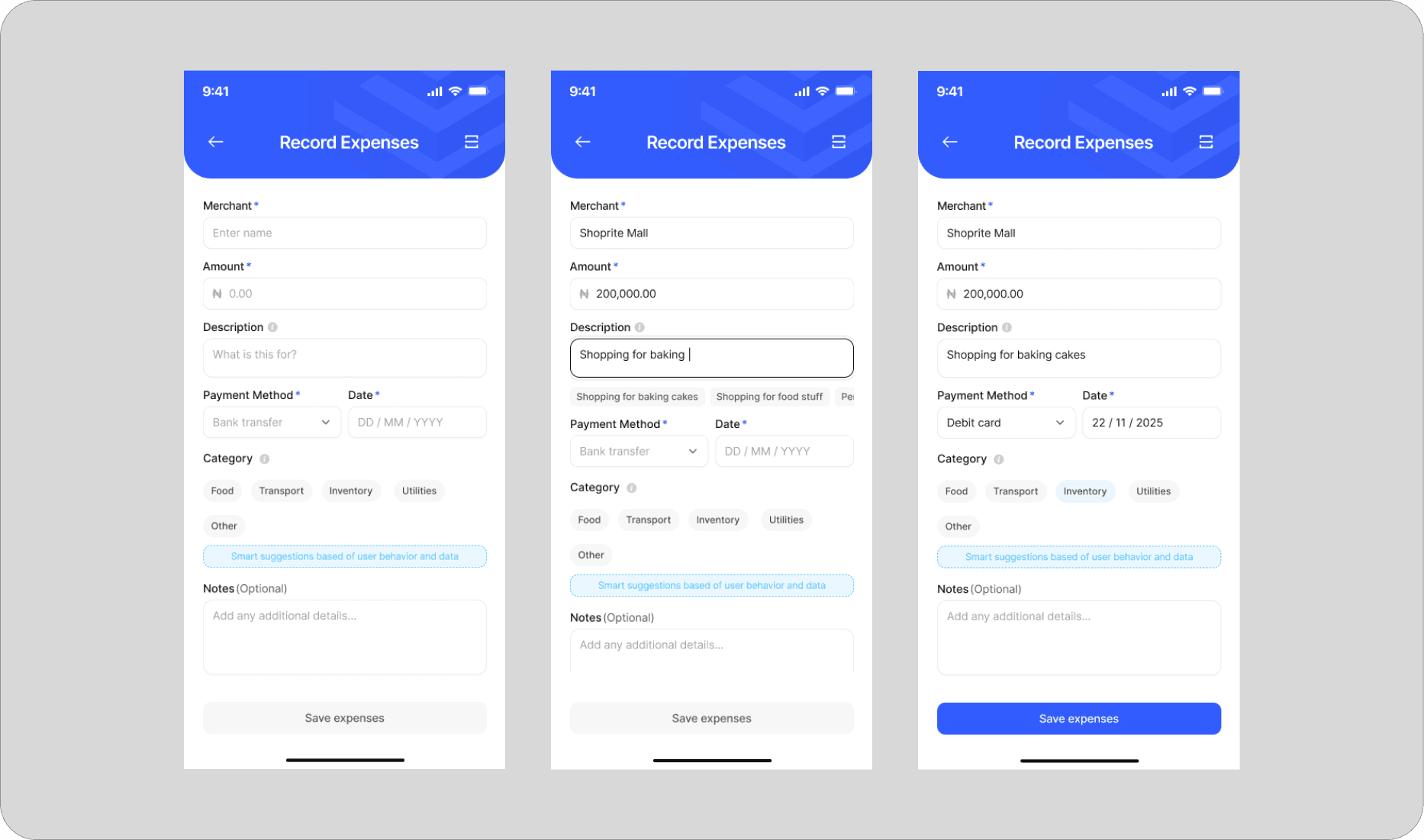Tap Wi-Fi status icon in left phone
This screenshot has height=840, width=1424.
coord(455,92)
